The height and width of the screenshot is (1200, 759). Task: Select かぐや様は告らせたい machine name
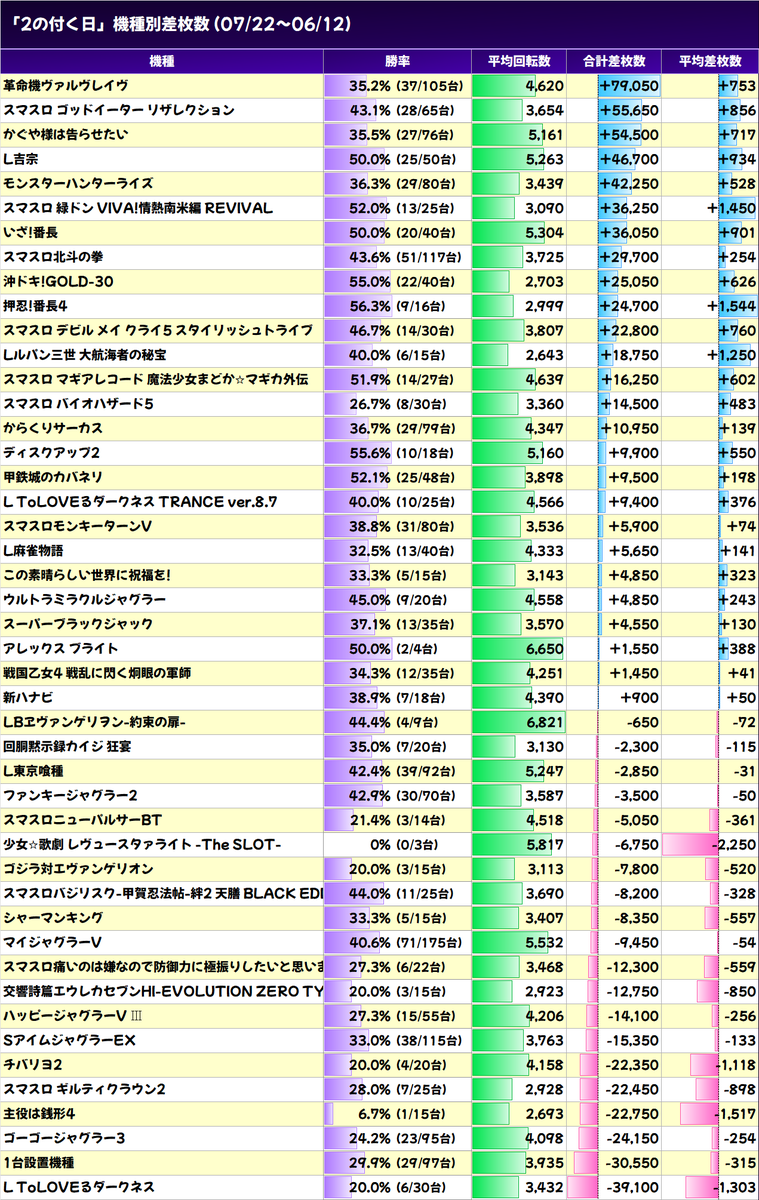[x=66, y=135]
